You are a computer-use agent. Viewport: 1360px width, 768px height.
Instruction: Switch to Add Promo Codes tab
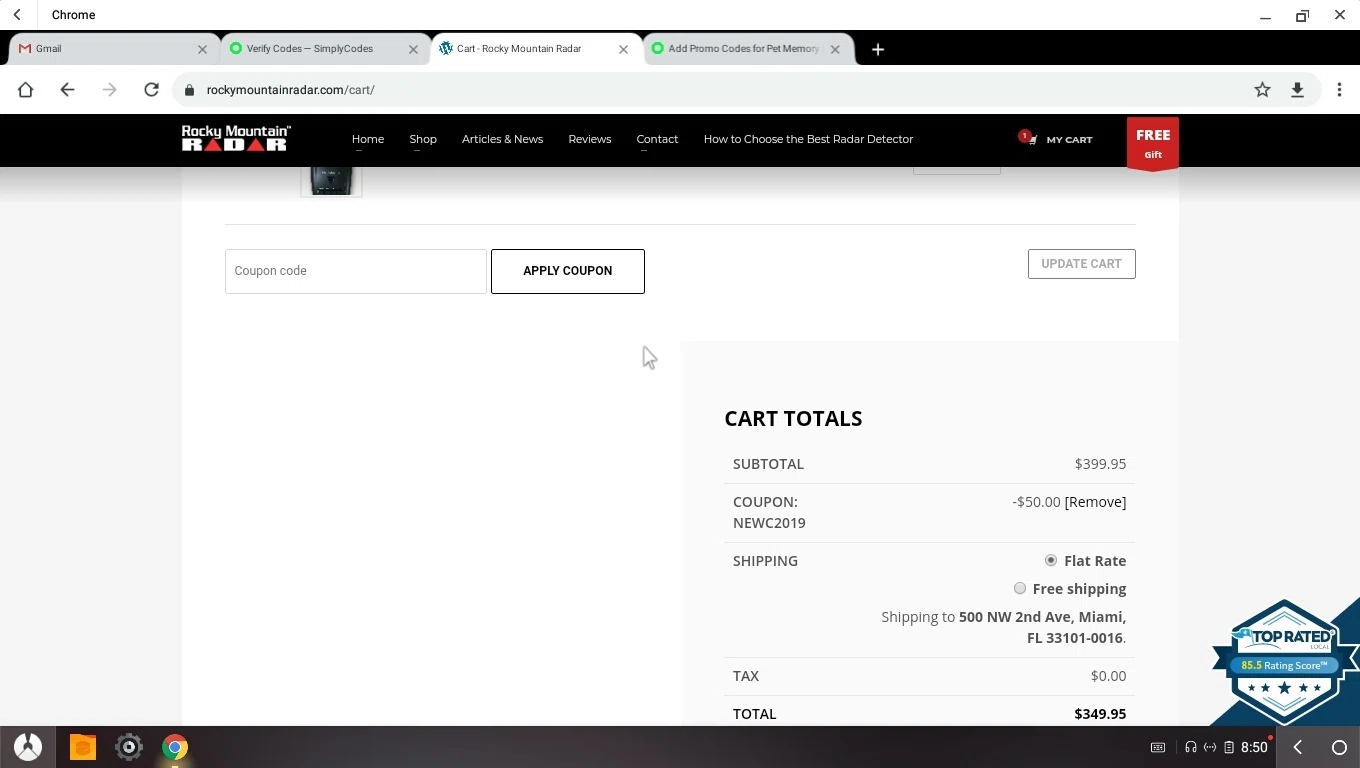[746, 49]
